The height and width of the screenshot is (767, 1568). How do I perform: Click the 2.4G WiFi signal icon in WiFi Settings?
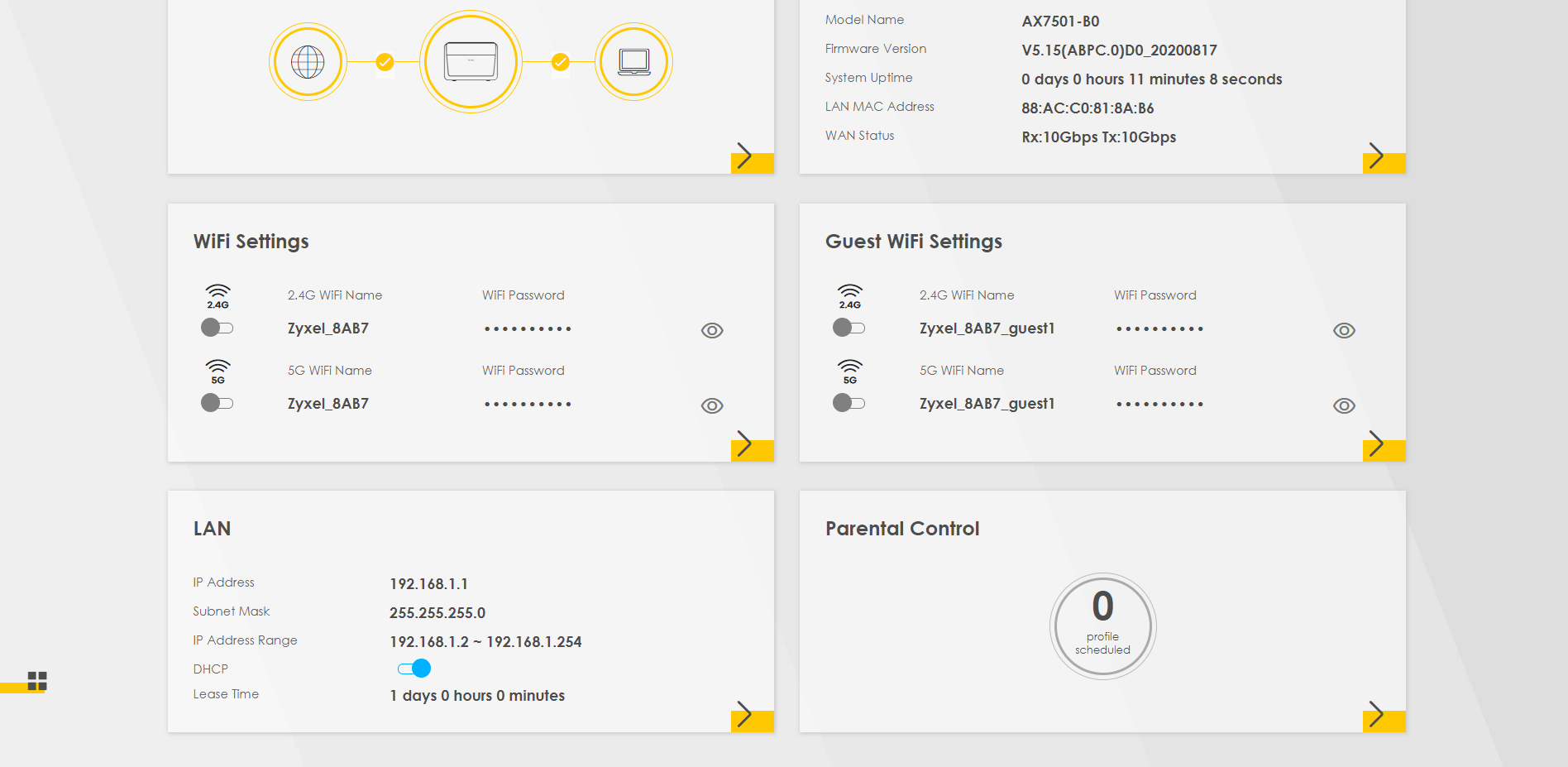tap(218, 295)
